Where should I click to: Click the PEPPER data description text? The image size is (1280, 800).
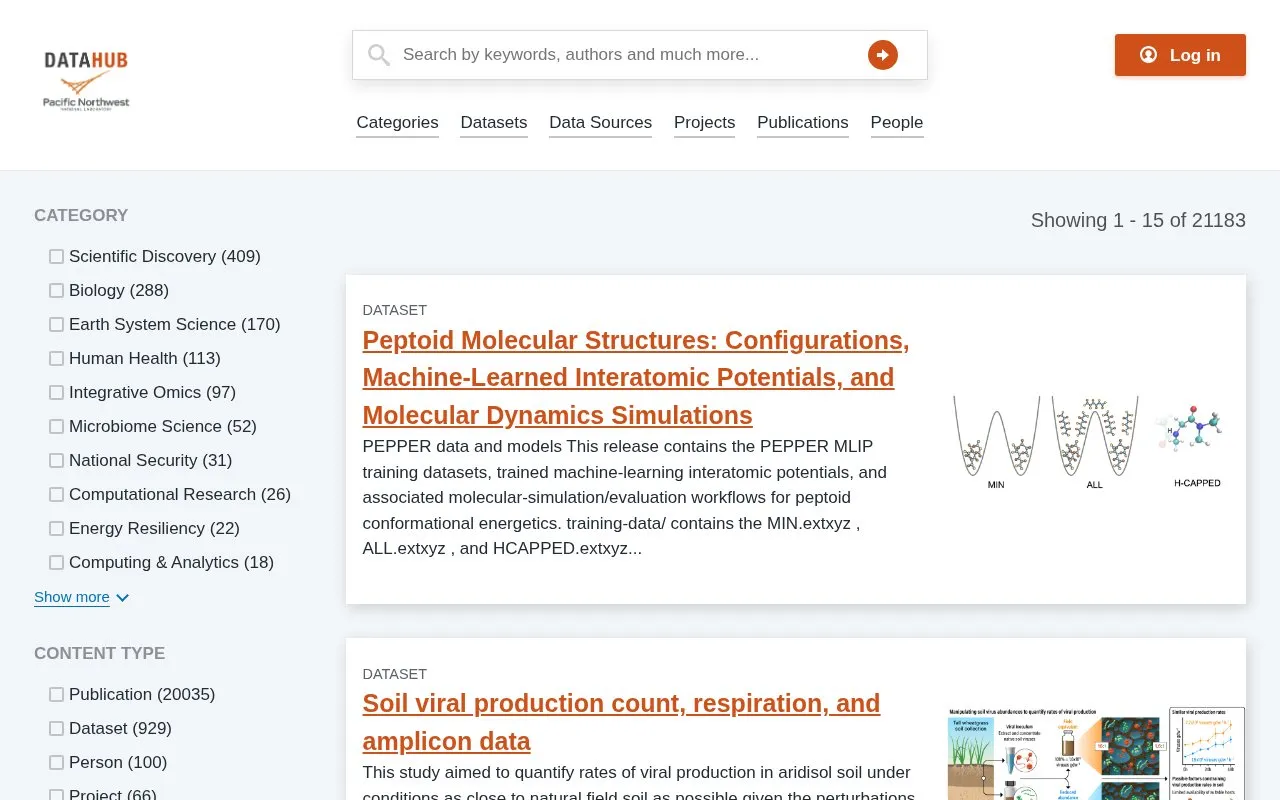[626, 497]
